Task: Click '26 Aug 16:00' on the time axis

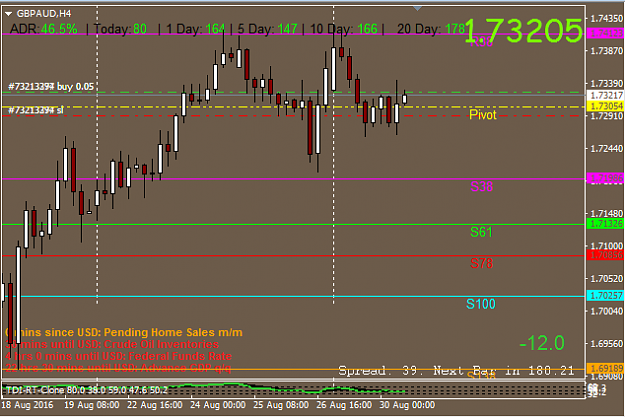Action: click(x=344, y=405)
